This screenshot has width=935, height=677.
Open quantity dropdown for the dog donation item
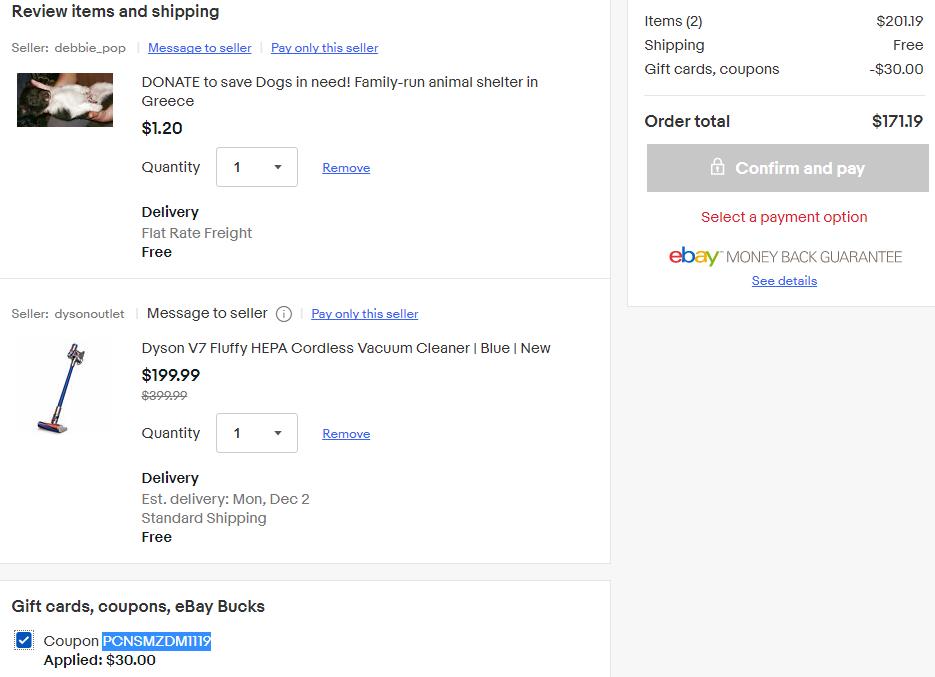(x=256, y=167)
